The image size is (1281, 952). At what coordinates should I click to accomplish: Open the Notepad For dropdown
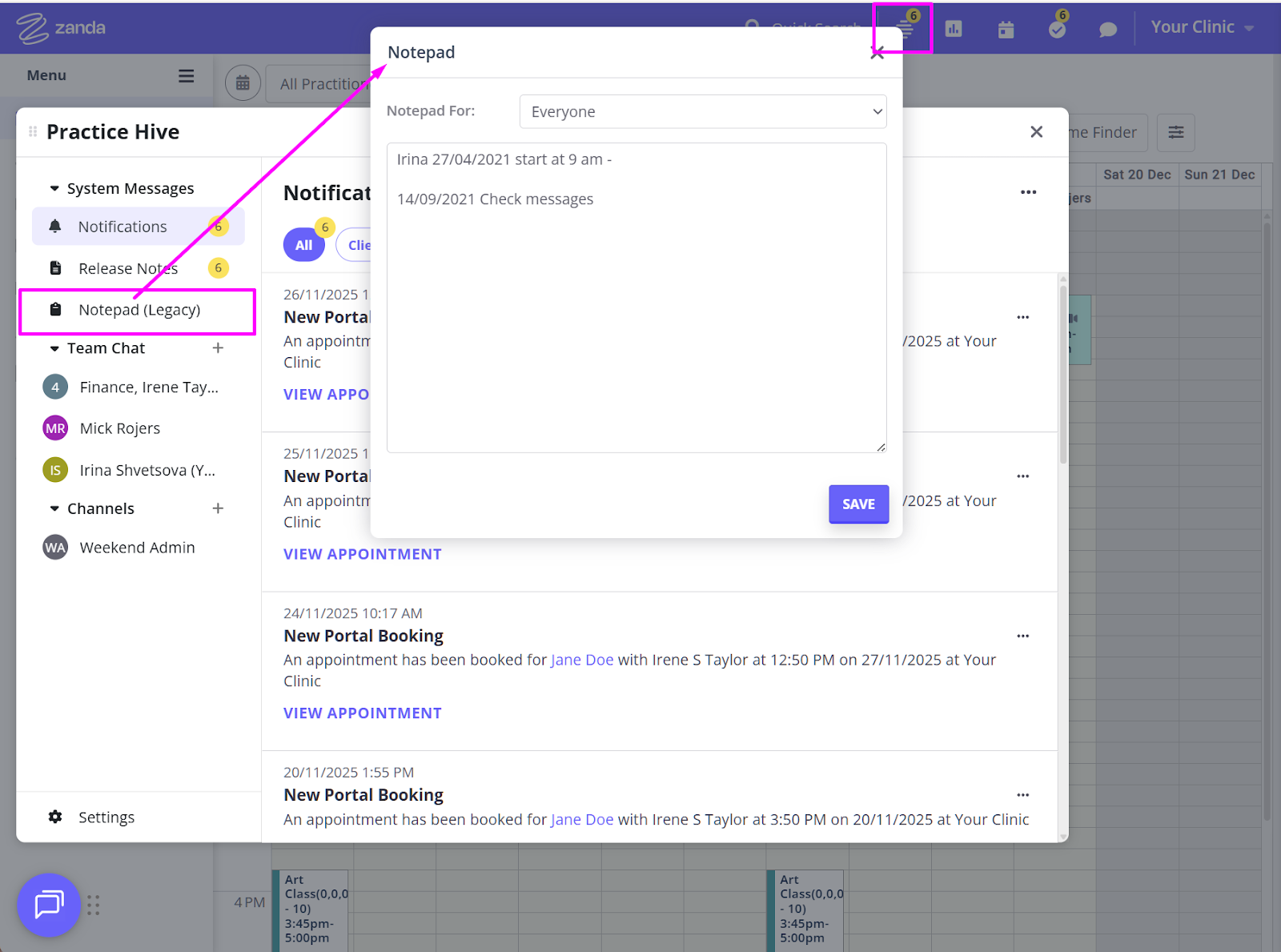(x=702, y=112)
